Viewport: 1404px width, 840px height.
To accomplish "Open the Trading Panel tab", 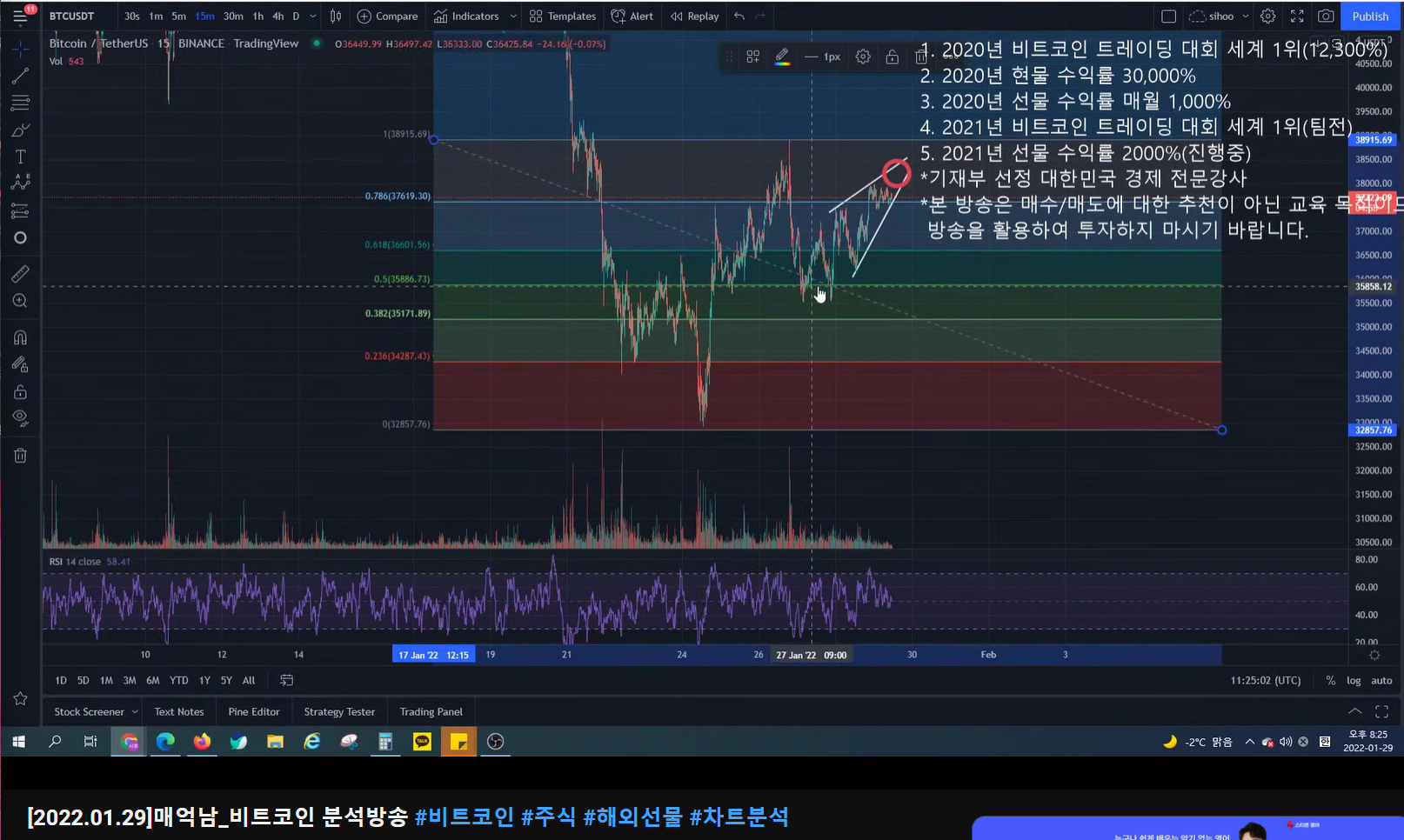I will pyautogui.click(x=431, y=711).
